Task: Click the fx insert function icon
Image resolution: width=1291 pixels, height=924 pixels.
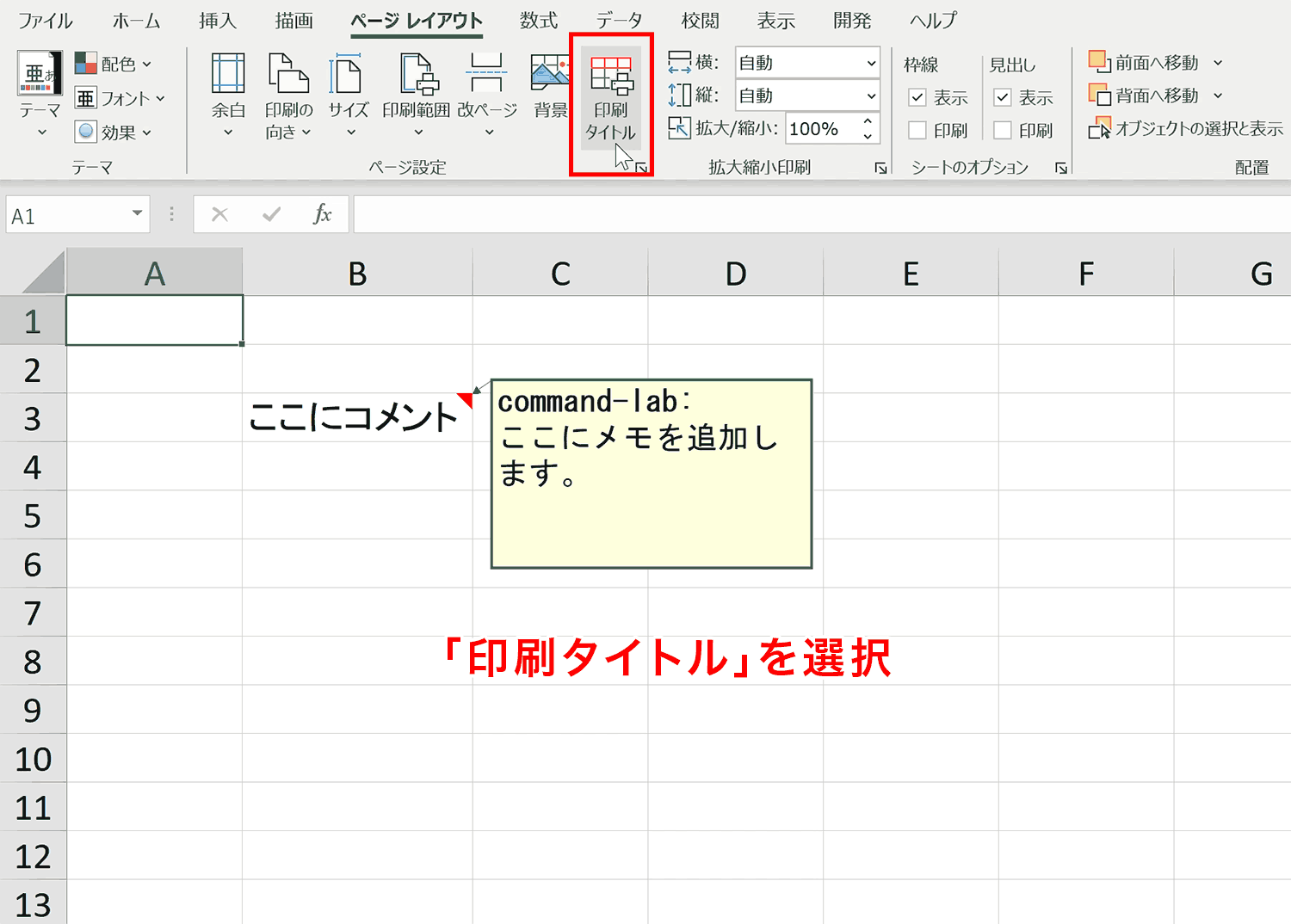Action: 323,215
